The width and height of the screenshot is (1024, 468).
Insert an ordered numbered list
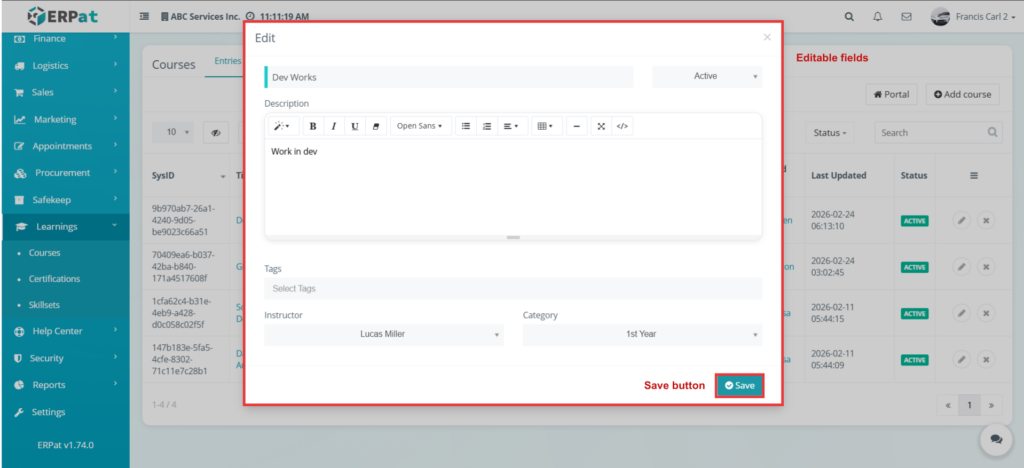point(487,126)
